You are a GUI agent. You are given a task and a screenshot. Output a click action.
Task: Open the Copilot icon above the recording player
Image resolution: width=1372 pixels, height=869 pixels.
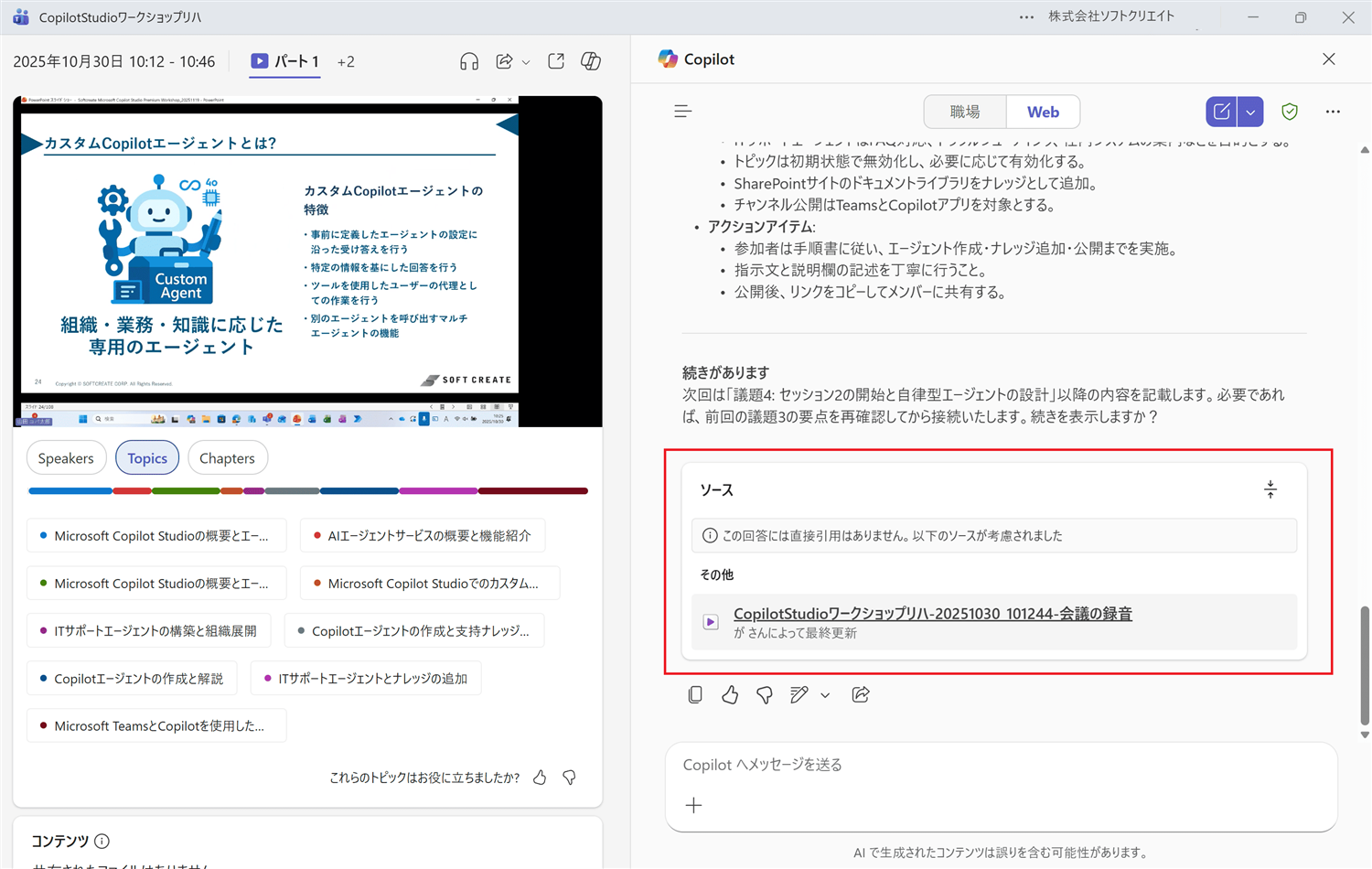[591, 60]
